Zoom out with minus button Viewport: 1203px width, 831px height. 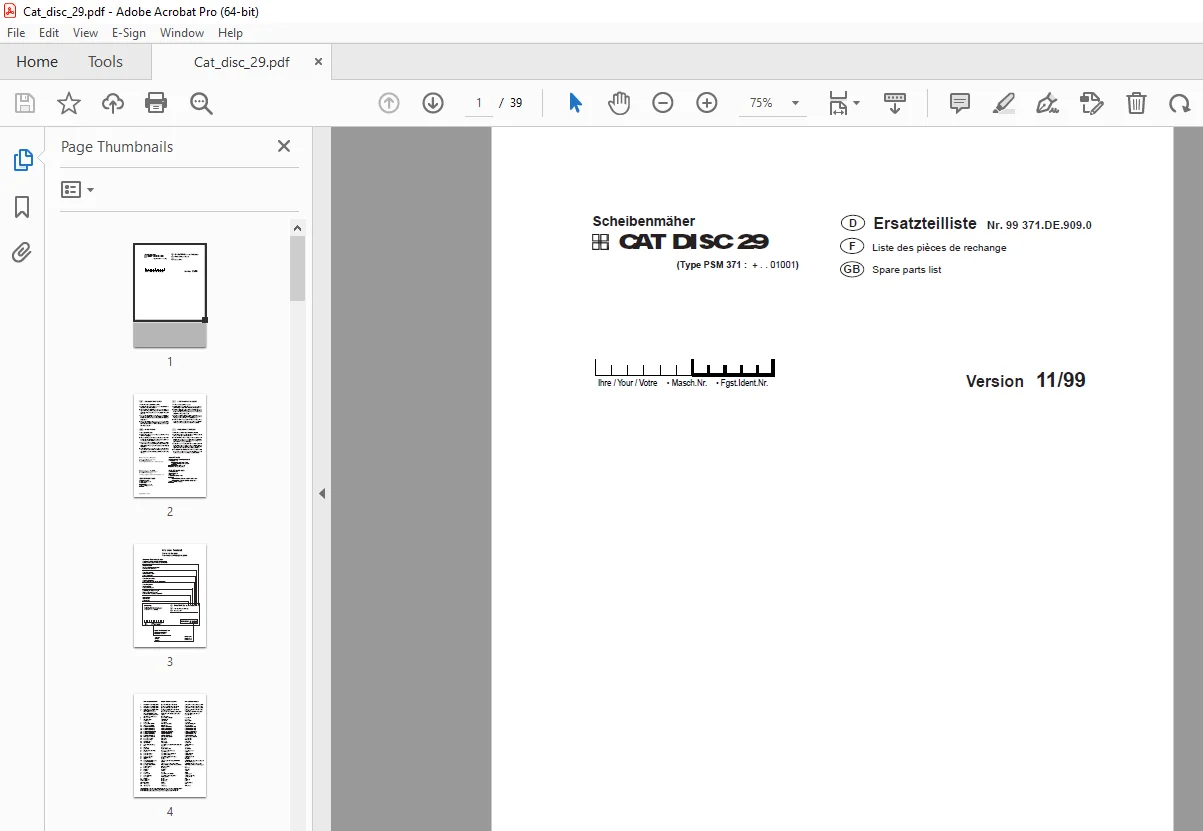click(x=663, y=103)
